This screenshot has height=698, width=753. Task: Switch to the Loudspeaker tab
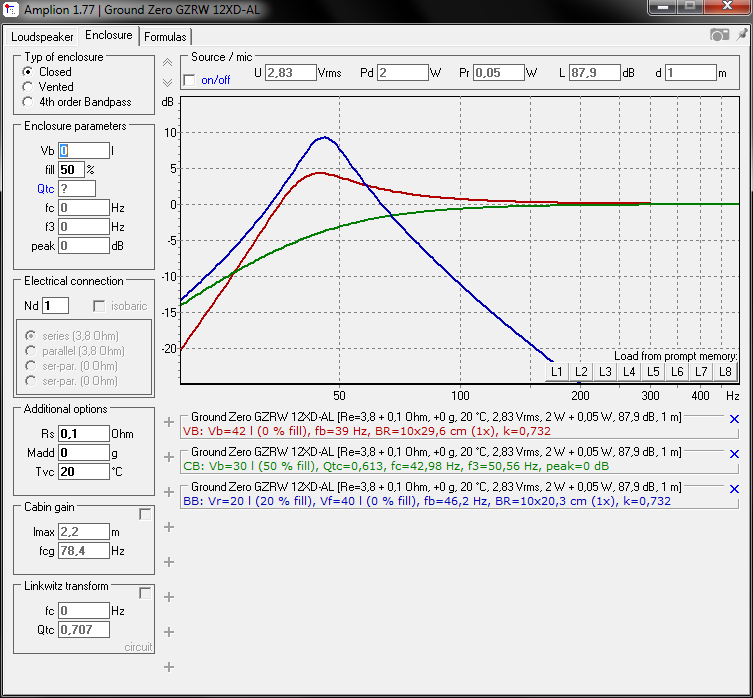coord(42,37)
